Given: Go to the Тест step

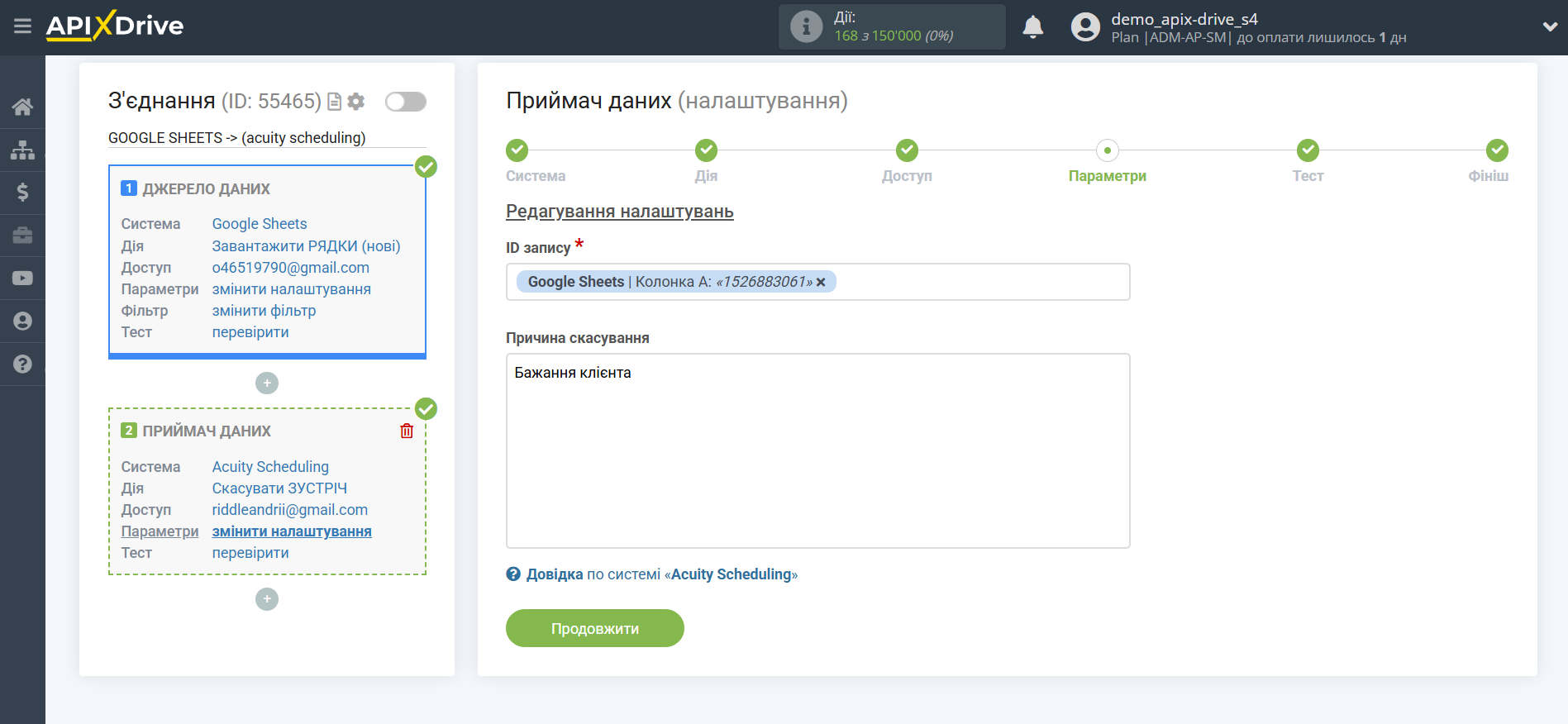Looking at the screenshot, I should point(1307,150).
